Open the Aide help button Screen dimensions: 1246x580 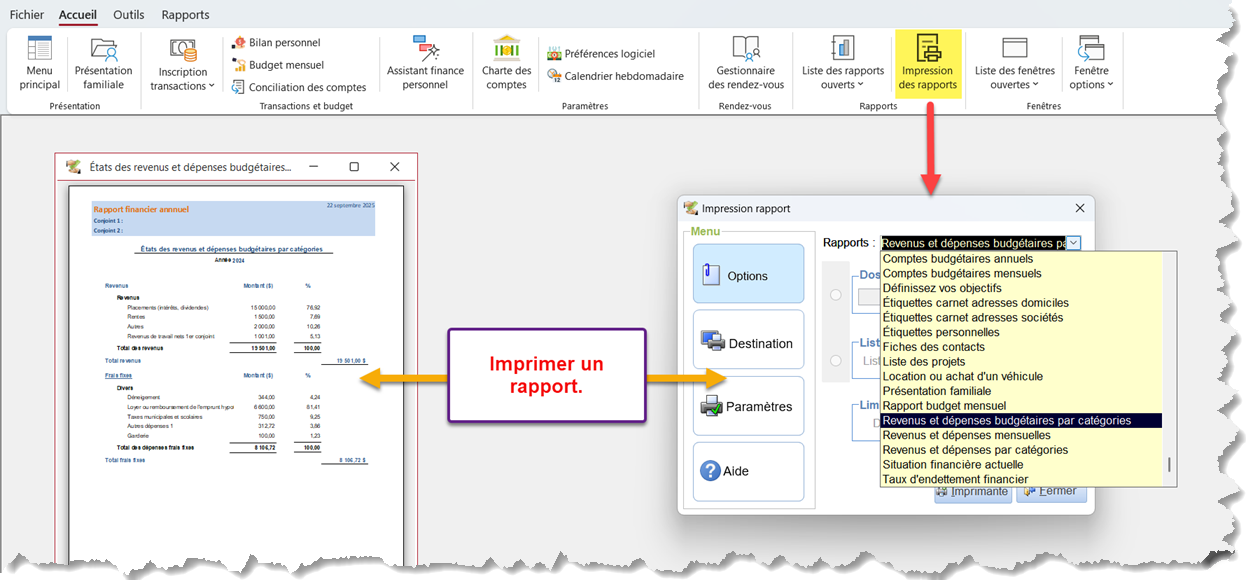[748, 471]
